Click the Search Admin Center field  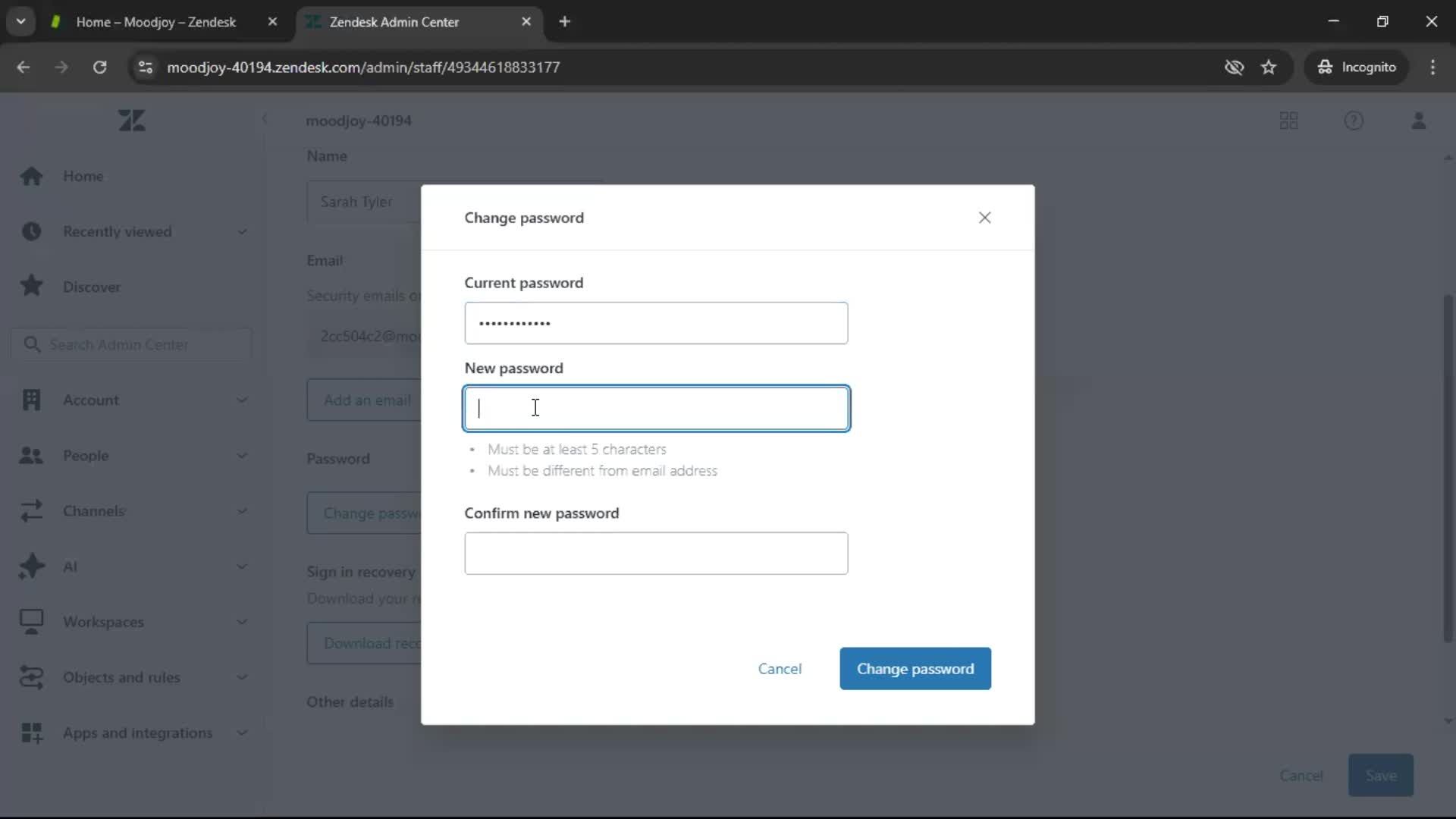click(x=132, y=344)
